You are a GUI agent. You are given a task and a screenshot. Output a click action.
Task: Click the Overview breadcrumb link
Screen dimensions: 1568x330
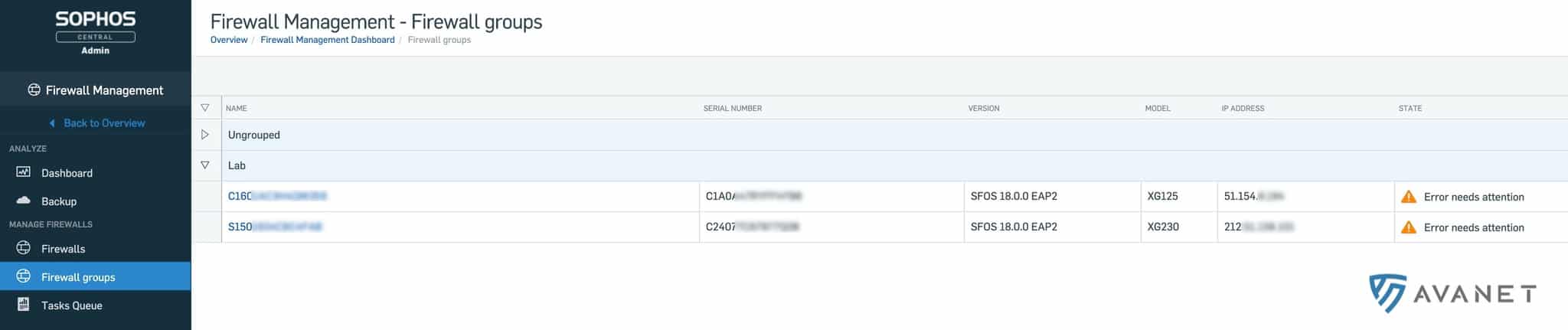pos(229,40)
